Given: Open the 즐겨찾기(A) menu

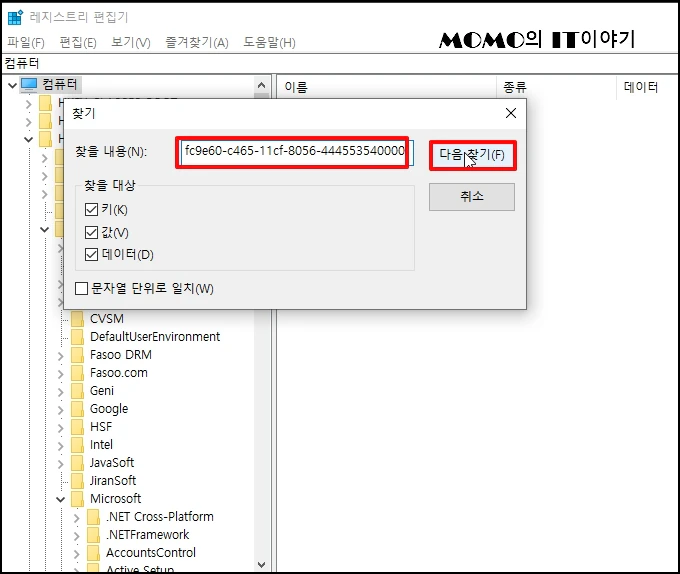Looking at the screenshot, I should pyautogui.click(x=196, y=42).
